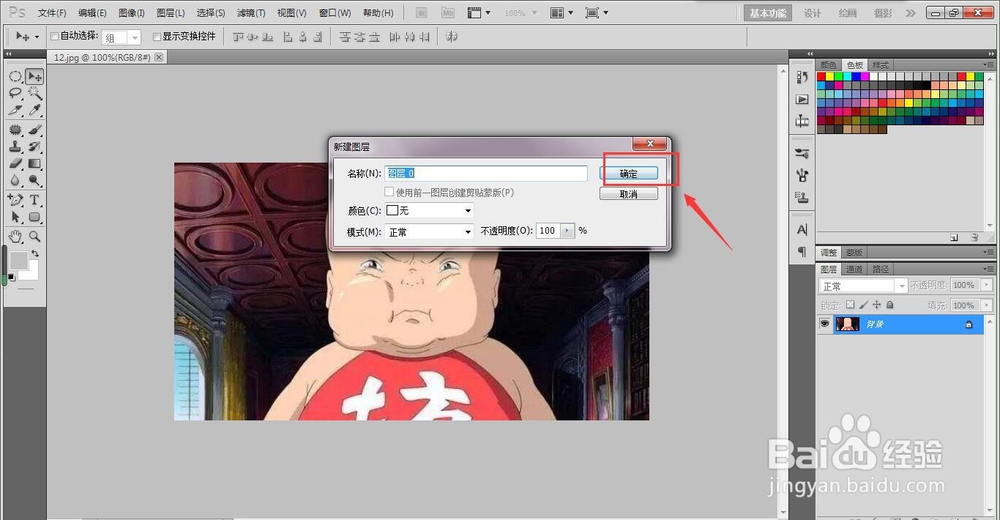Toggle lock transparent pixels in Layers panel

pyautogui.click(x=850, y=305)
